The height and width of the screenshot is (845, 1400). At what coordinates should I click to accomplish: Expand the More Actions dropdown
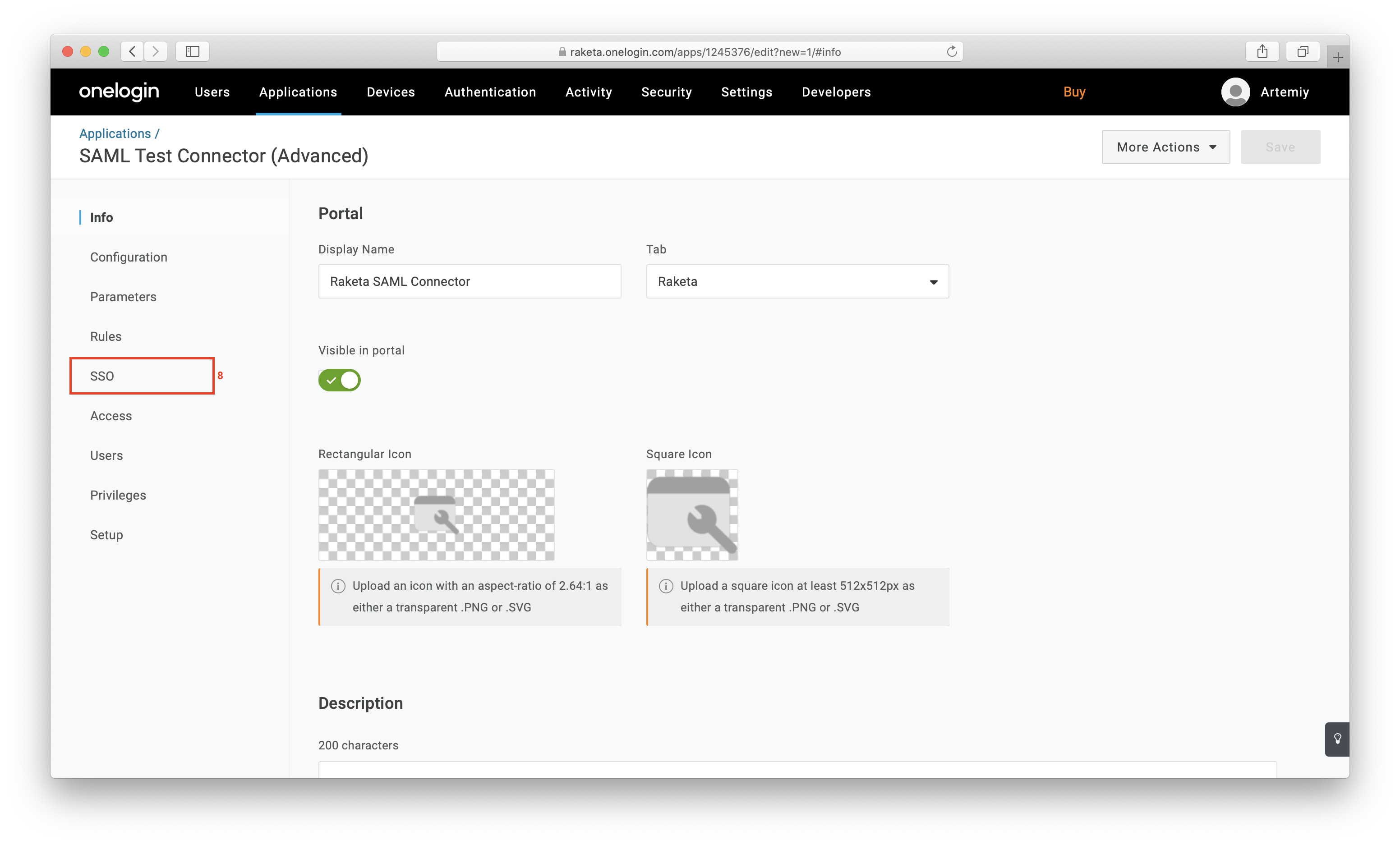click(1165, 147)
